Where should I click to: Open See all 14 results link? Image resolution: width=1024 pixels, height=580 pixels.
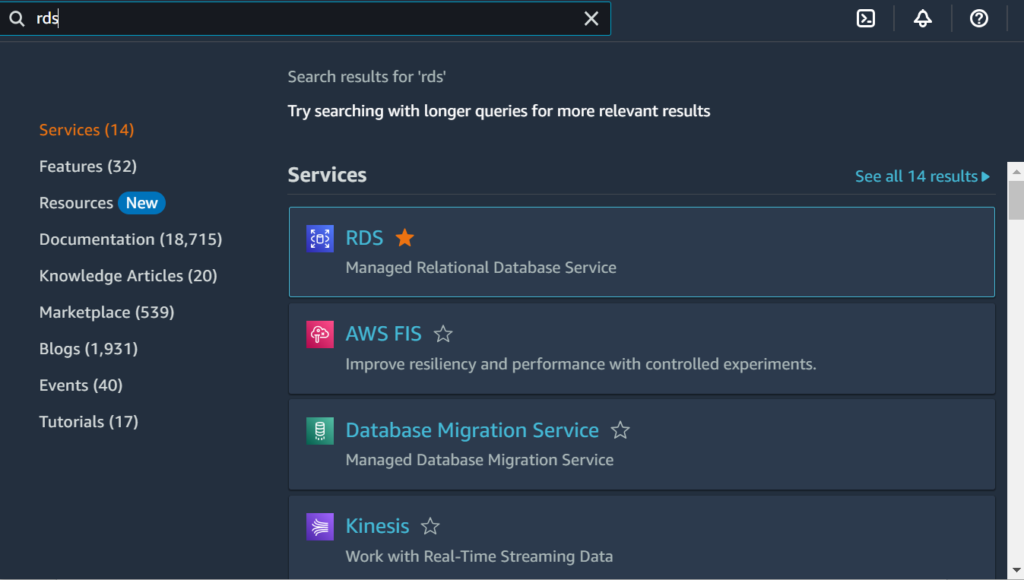(x=922, y=176)
